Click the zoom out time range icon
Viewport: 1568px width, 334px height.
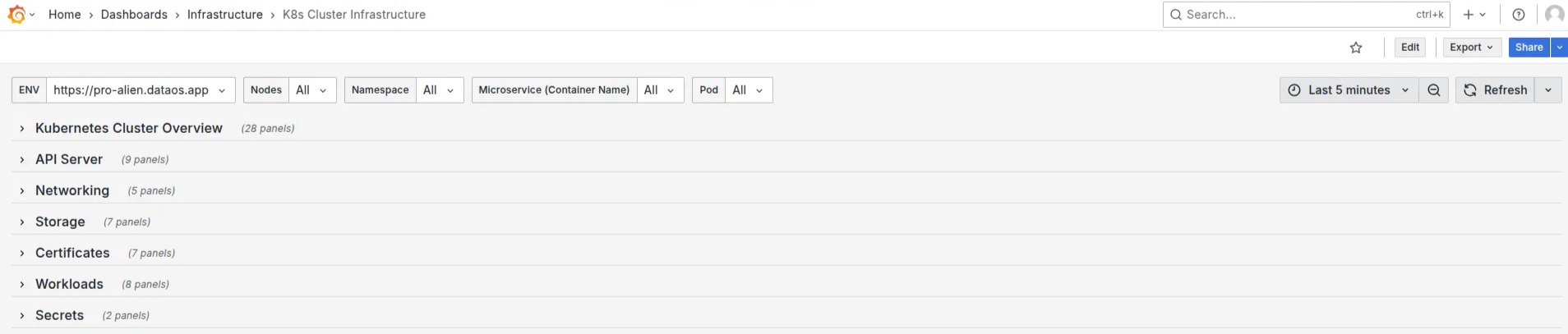1434,90
